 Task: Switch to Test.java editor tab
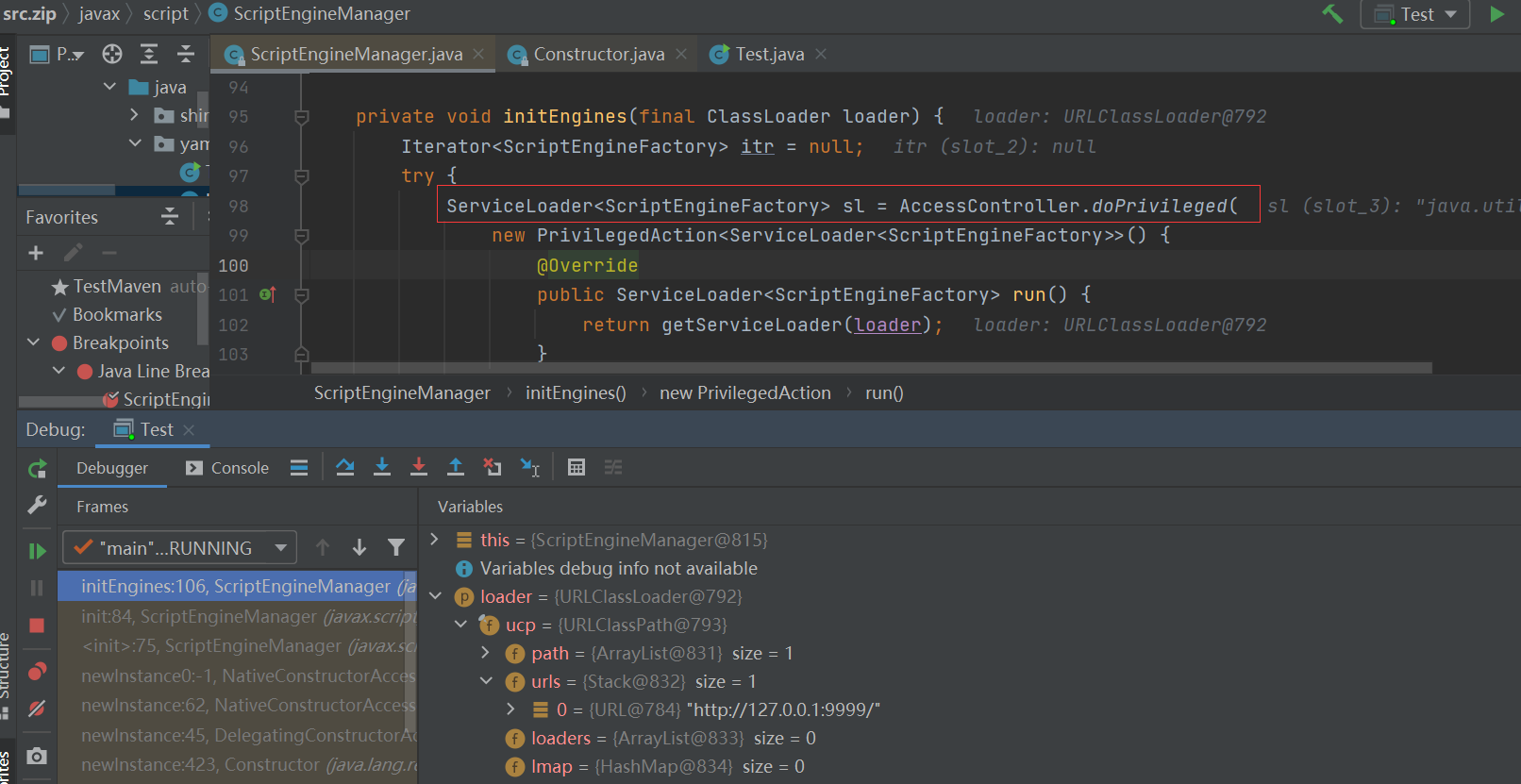pos(769,55)
